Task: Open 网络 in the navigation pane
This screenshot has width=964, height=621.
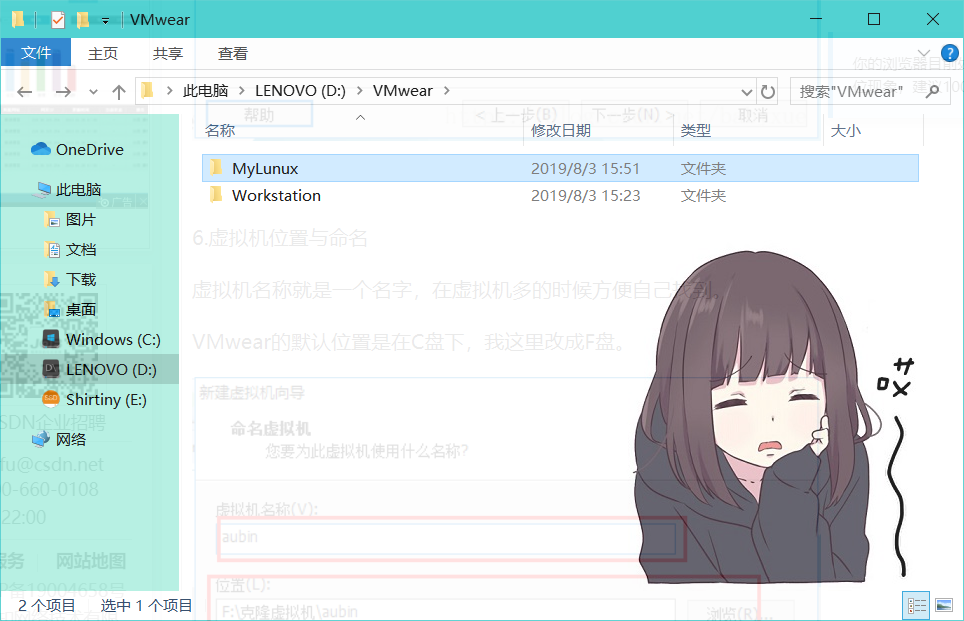Action: (71, 440)
